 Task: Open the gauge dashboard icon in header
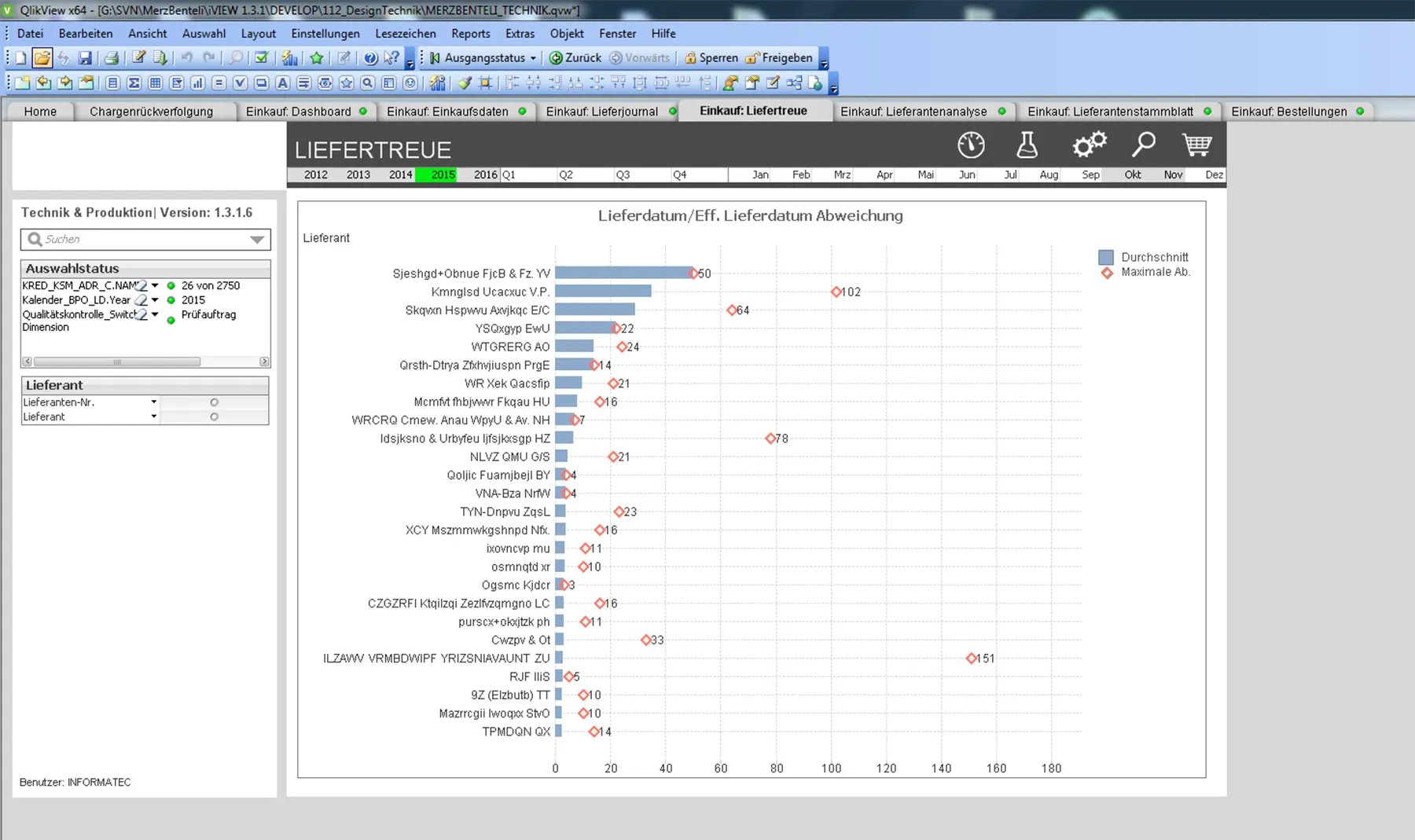(971, 145)
